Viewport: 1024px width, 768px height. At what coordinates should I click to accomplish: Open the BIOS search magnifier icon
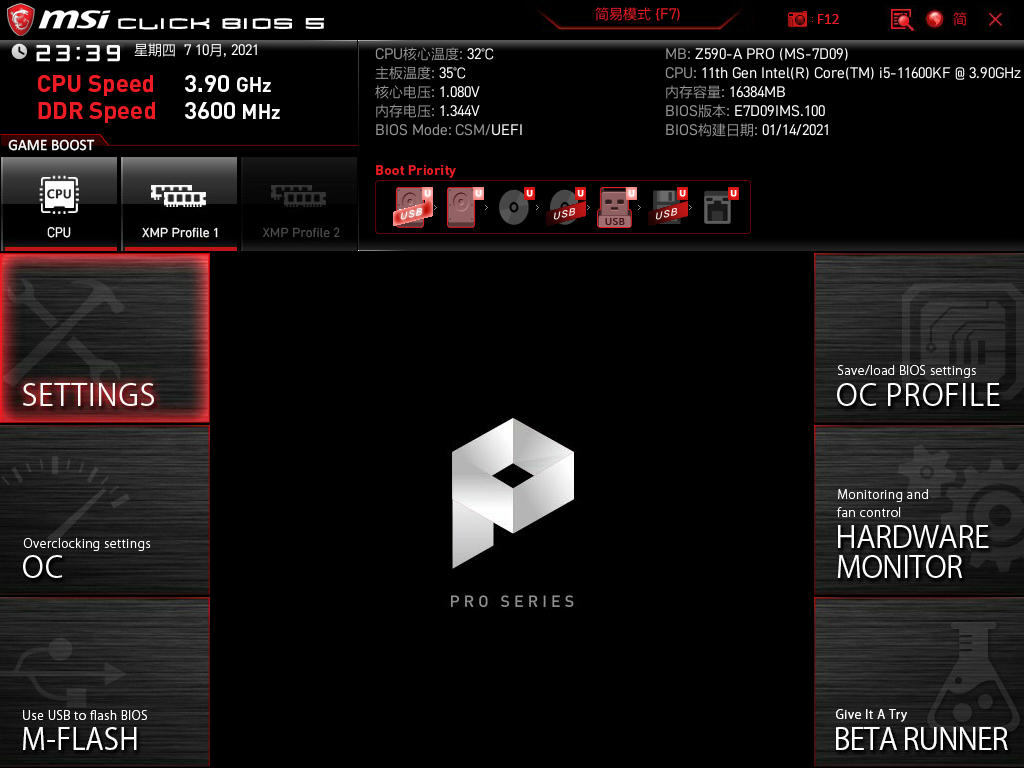[x=902, y=19]
